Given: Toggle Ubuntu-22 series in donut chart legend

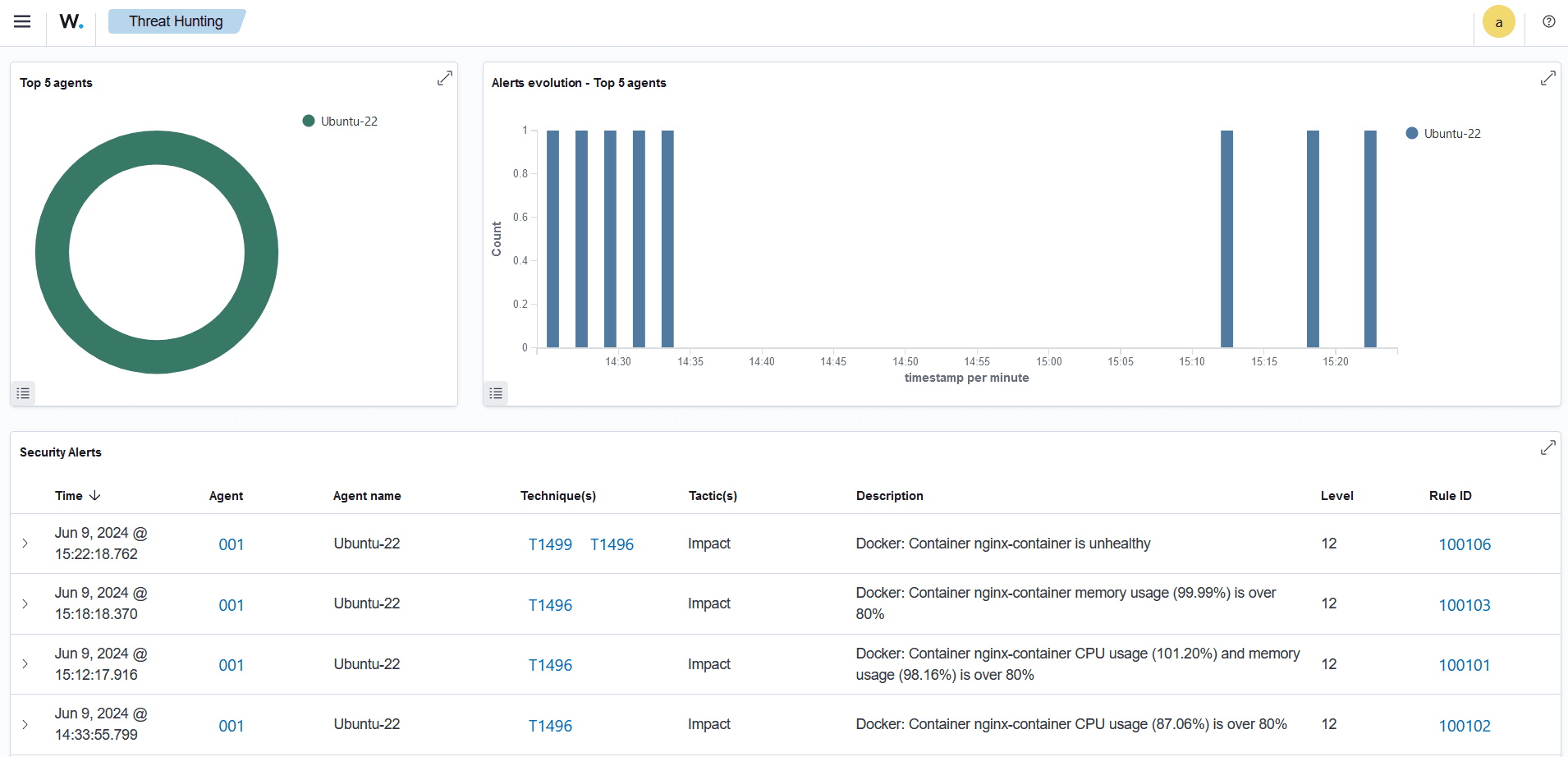Looking at the screenshot, I should coord(341,122).
